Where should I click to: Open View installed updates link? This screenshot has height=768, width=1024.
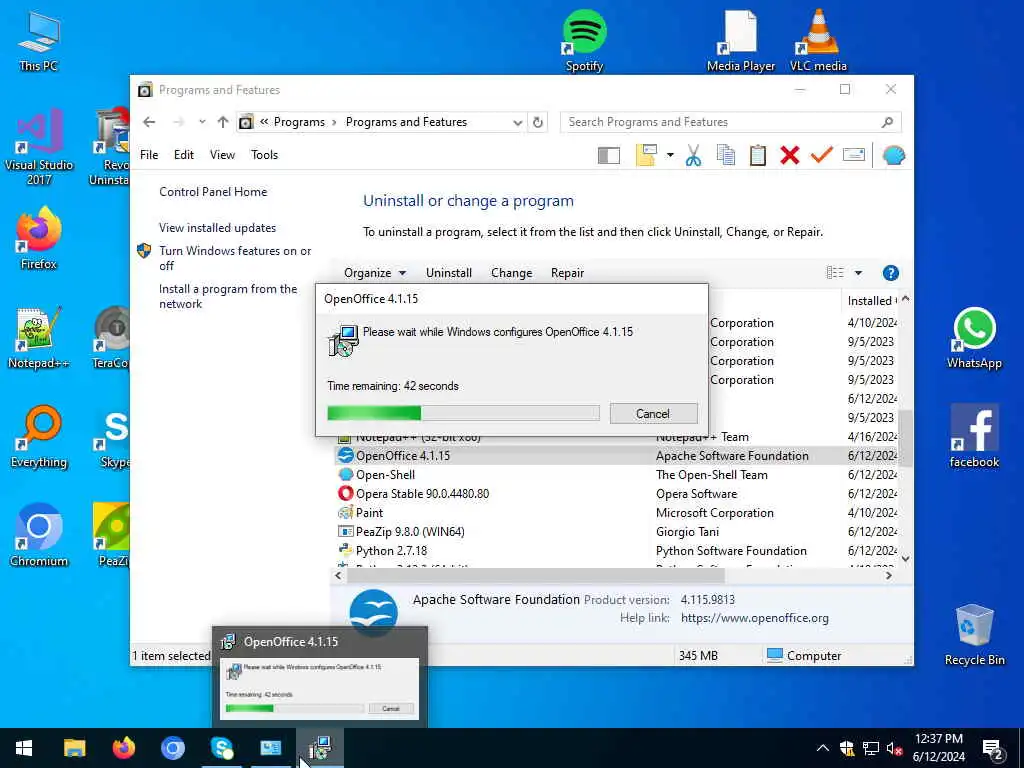[x=217, y=228]
